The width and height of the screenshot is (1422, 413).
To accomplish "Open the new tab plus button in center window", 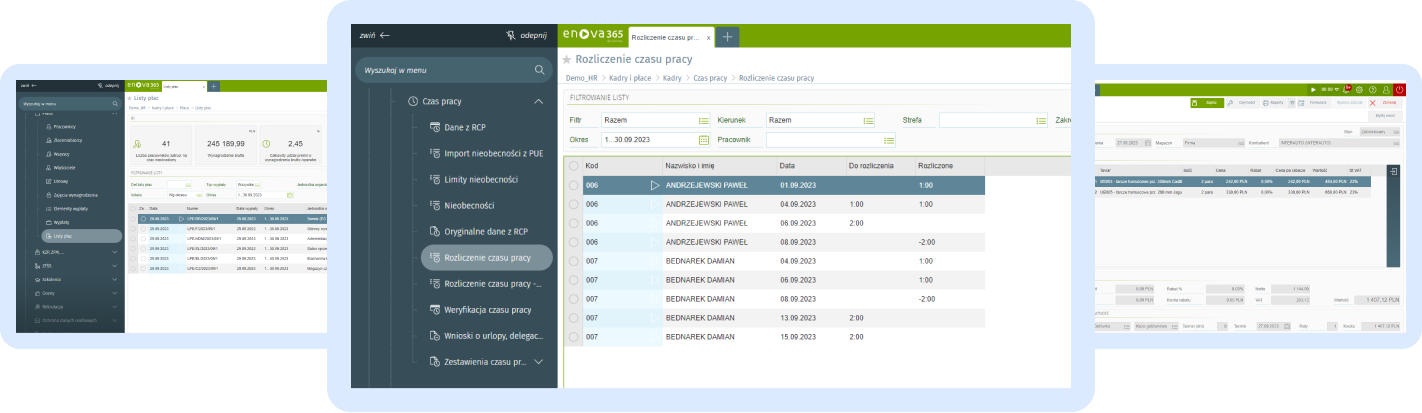I will click(728, 36).
